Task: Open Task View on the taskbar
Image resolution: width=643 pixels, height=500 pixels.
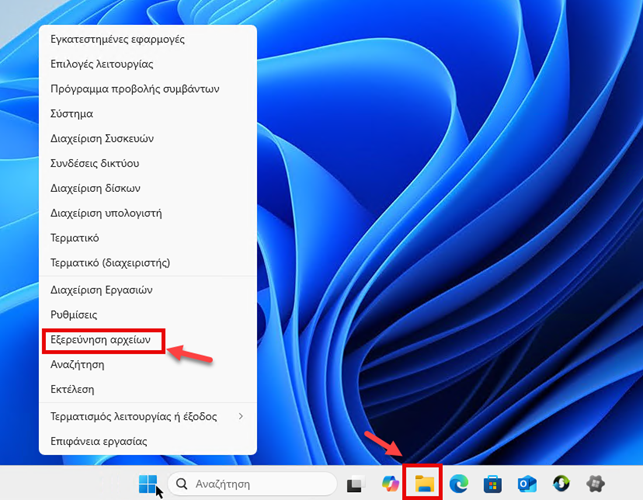Action: 356,484
